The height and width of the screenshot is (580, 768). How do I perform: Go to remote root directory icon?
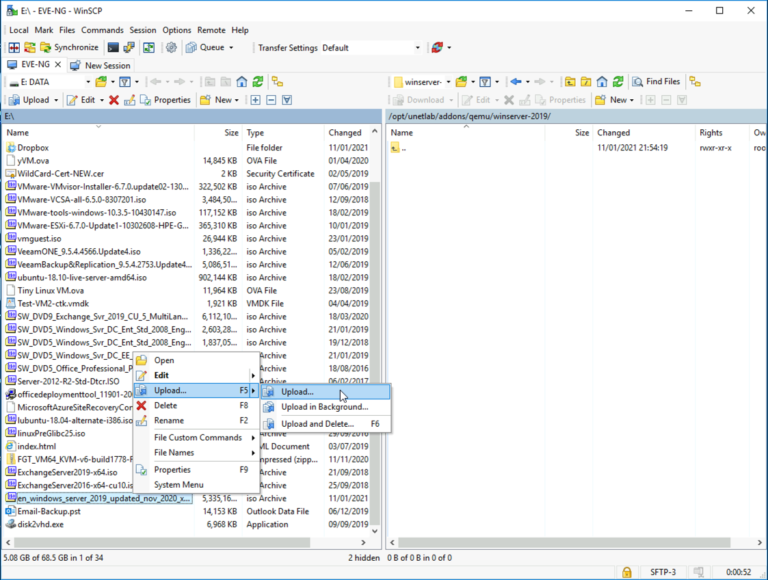tap(586, 82)
